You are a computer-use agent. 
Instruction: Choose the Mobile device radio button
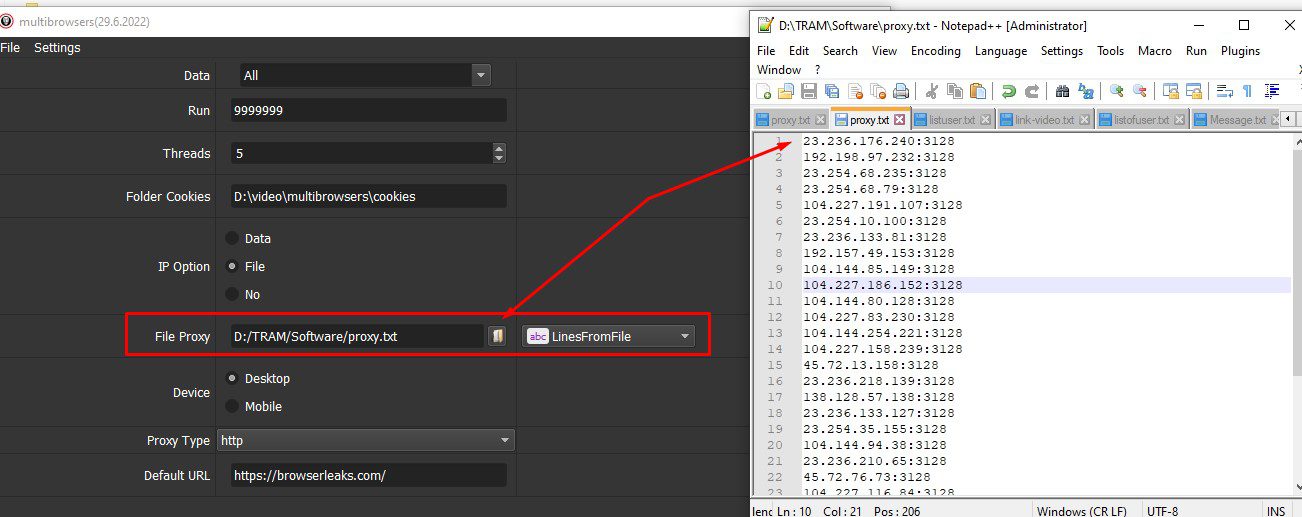click(x=232, y=407)
